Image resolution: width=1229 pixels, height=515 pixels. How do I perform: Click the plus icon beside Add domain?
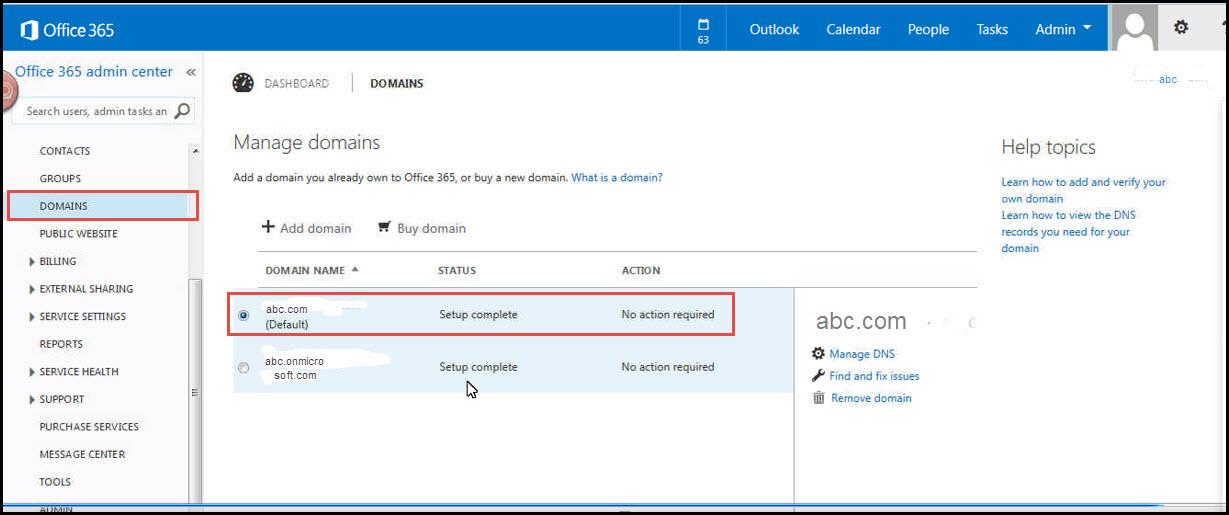[x=268, y=227]
